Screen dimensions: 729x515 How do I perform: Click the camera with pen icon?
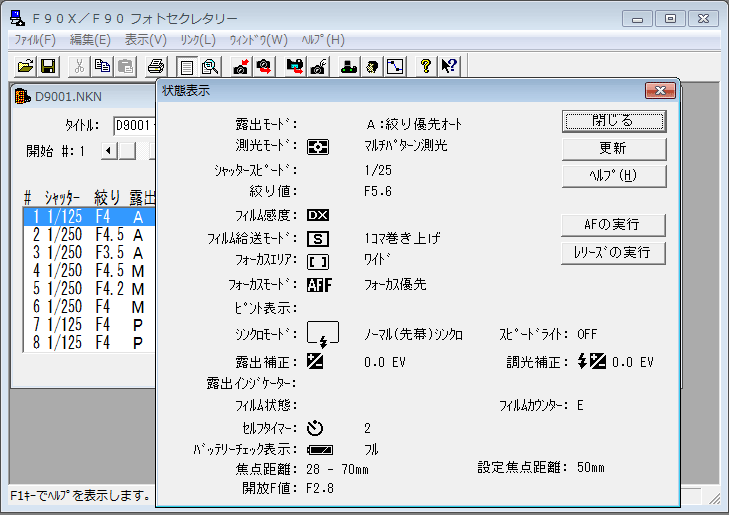point(318,66)
